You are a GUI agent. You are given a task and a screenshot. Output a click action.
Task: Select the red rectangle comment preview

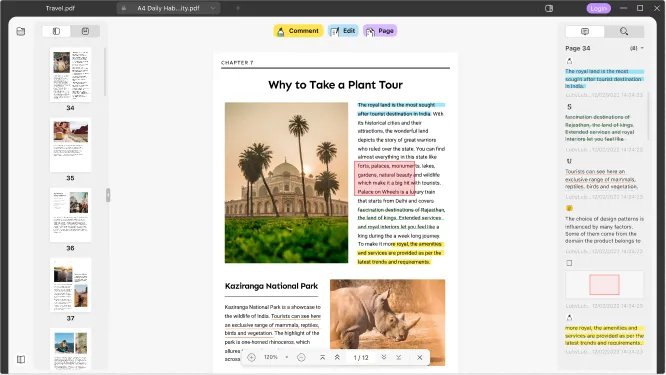604,285
